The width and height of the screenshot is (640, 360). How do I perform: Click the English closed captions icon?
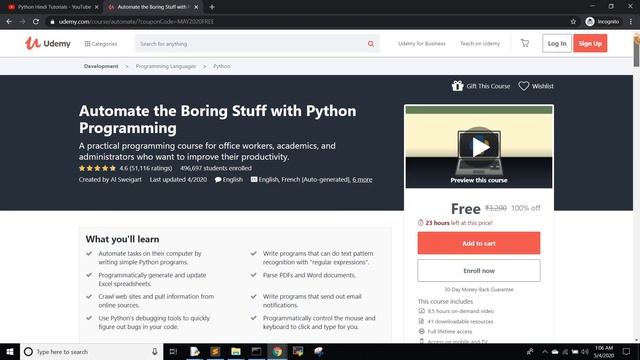(x=253, y=180)
